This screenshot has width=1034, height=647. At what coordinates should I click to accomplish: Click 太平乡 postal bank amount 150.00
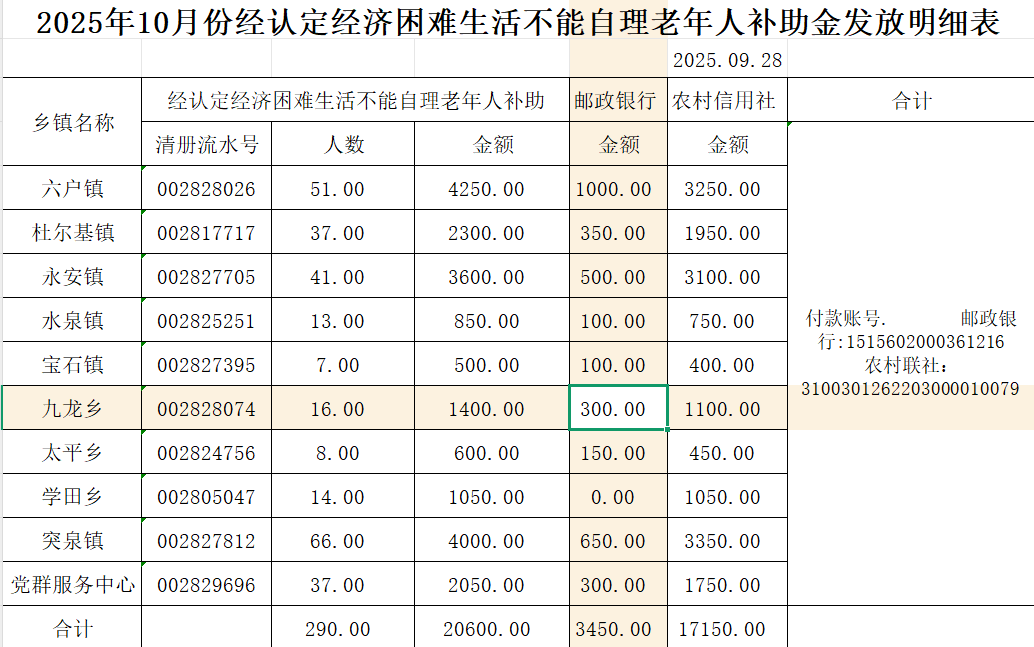click(618, 453)
